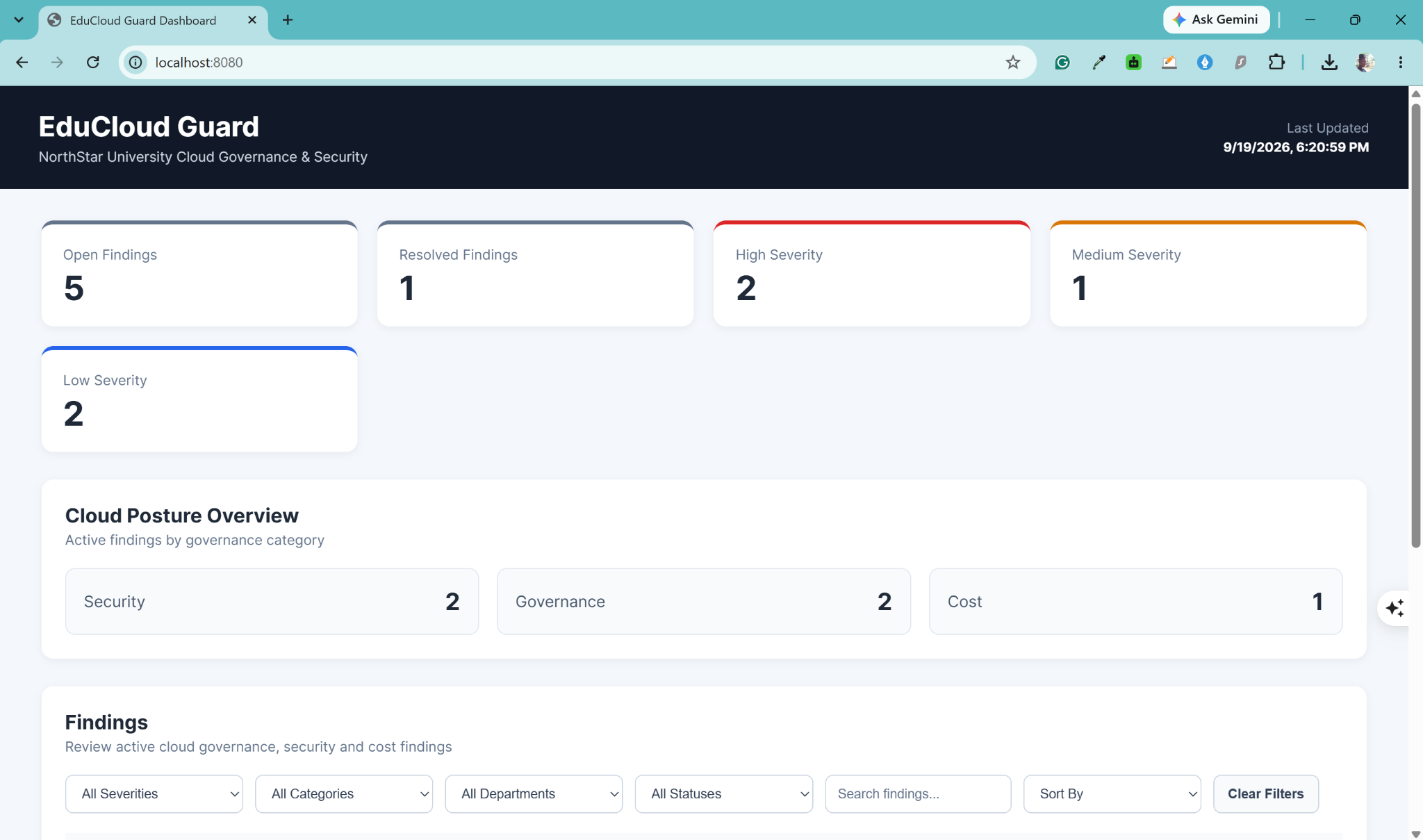Click the scrollbar down arrow
This screenshot has width=1423, height=840.
pos(1415,834)
